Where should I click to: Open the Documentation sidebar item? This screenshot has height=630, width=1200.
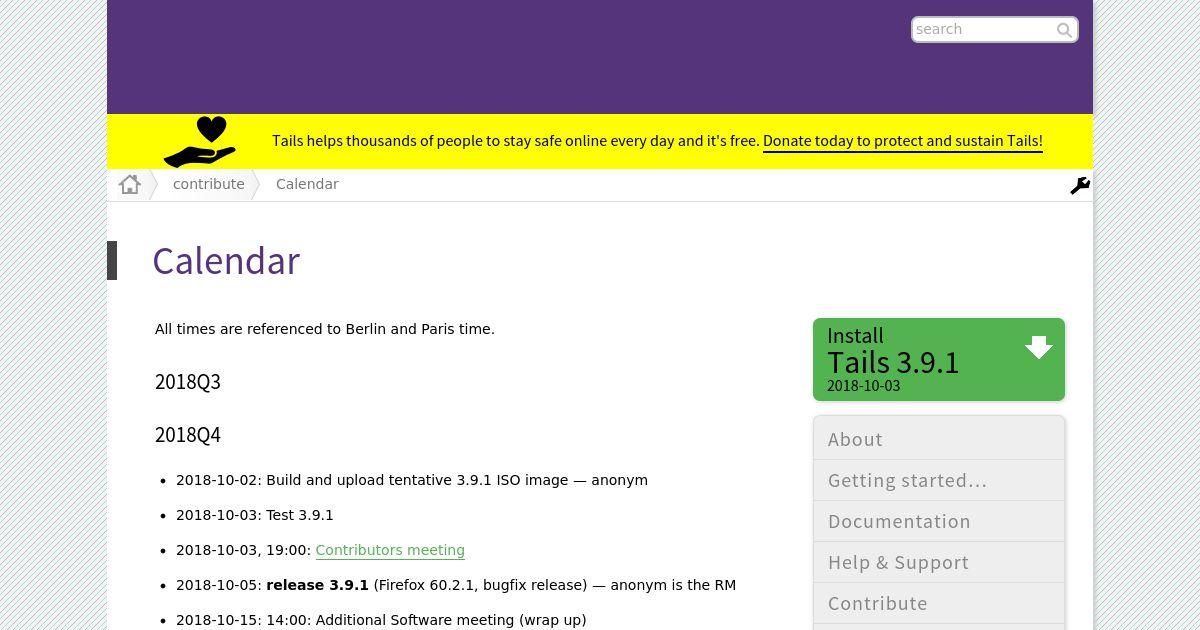click(x=939, y=521)
